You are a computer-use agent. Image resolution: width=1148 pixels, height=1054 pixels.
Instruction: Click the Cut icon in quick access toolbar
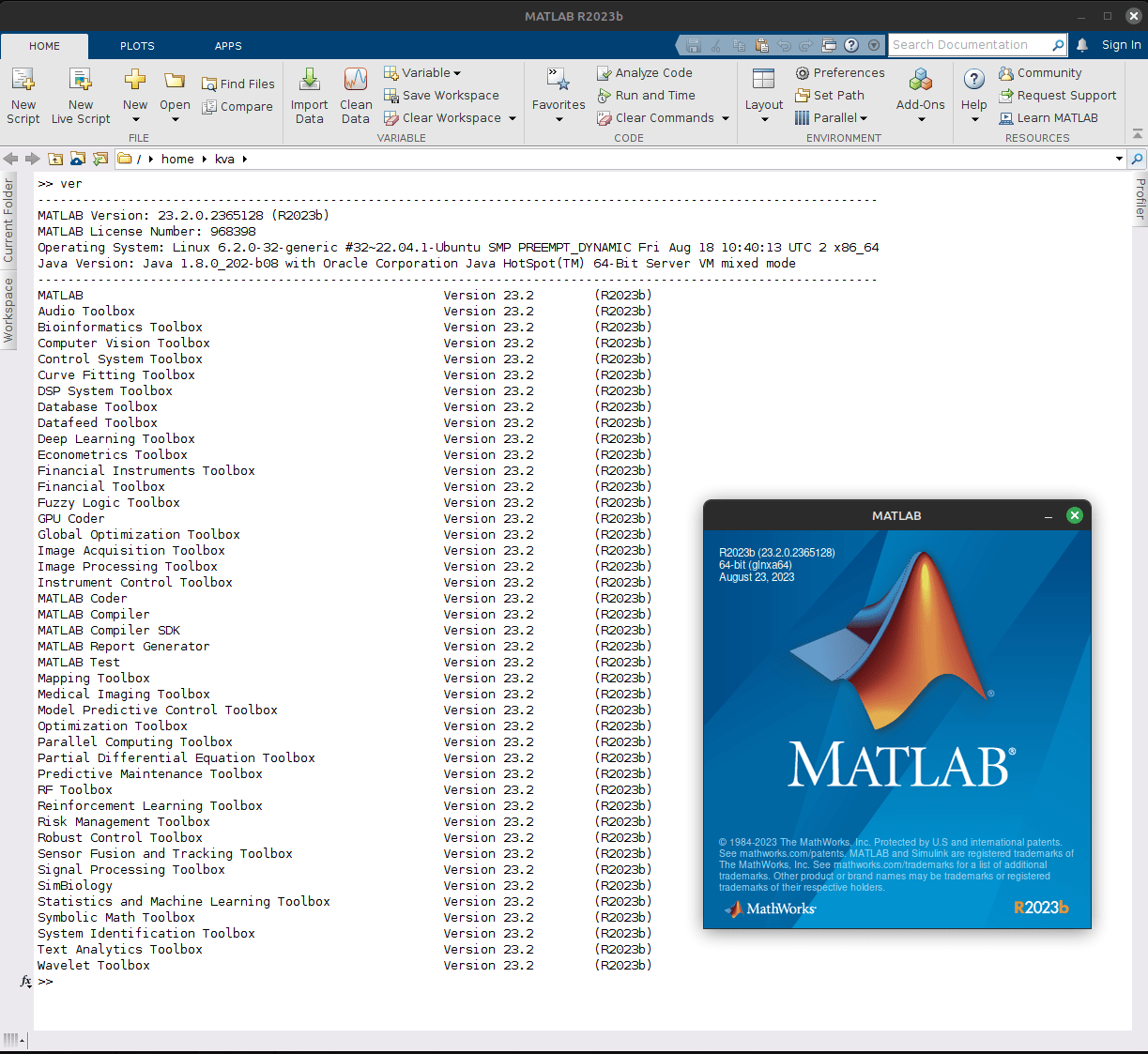click(x=716, y=45)
